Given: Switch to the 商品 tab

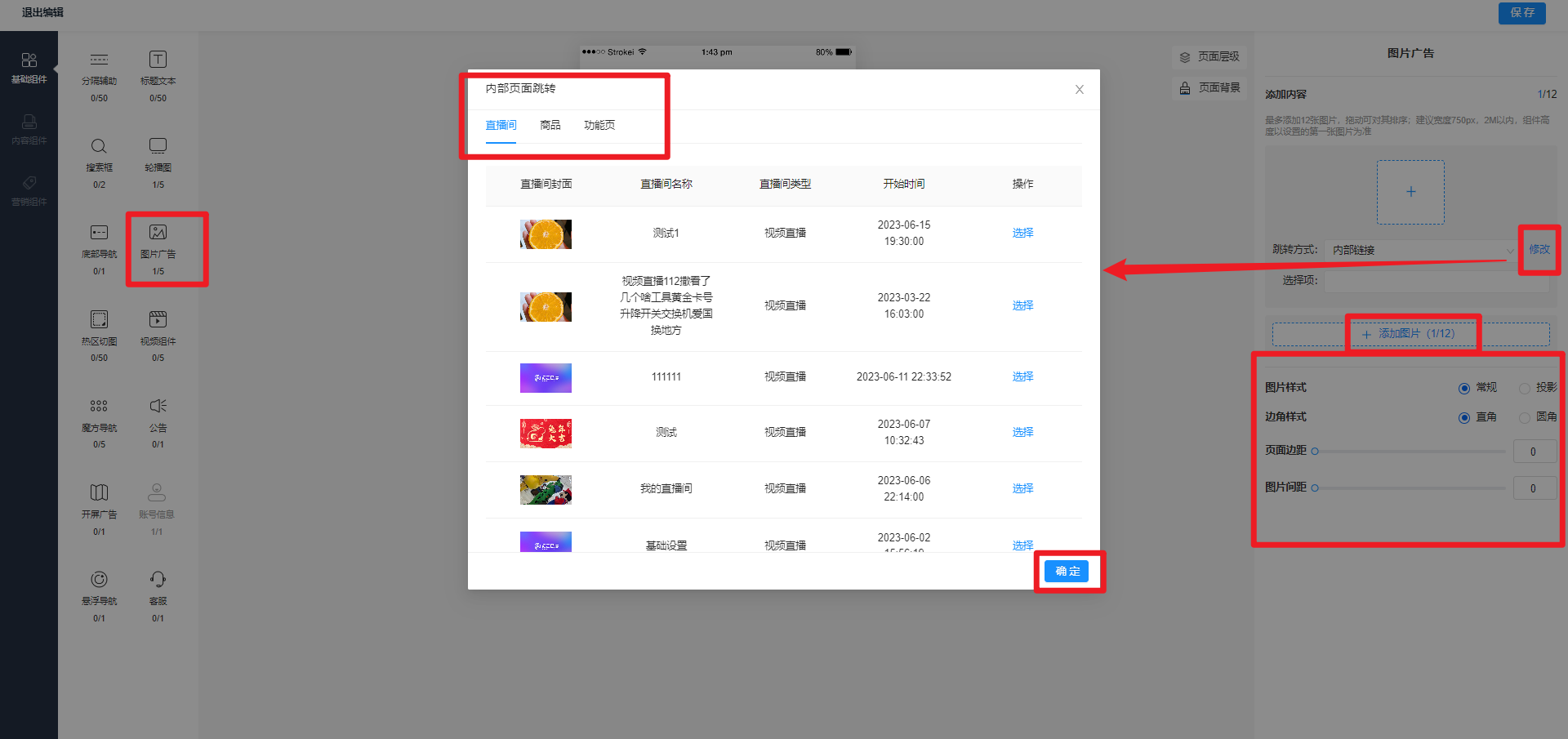Looking at the screenshot, I should (x=550, y=125).
